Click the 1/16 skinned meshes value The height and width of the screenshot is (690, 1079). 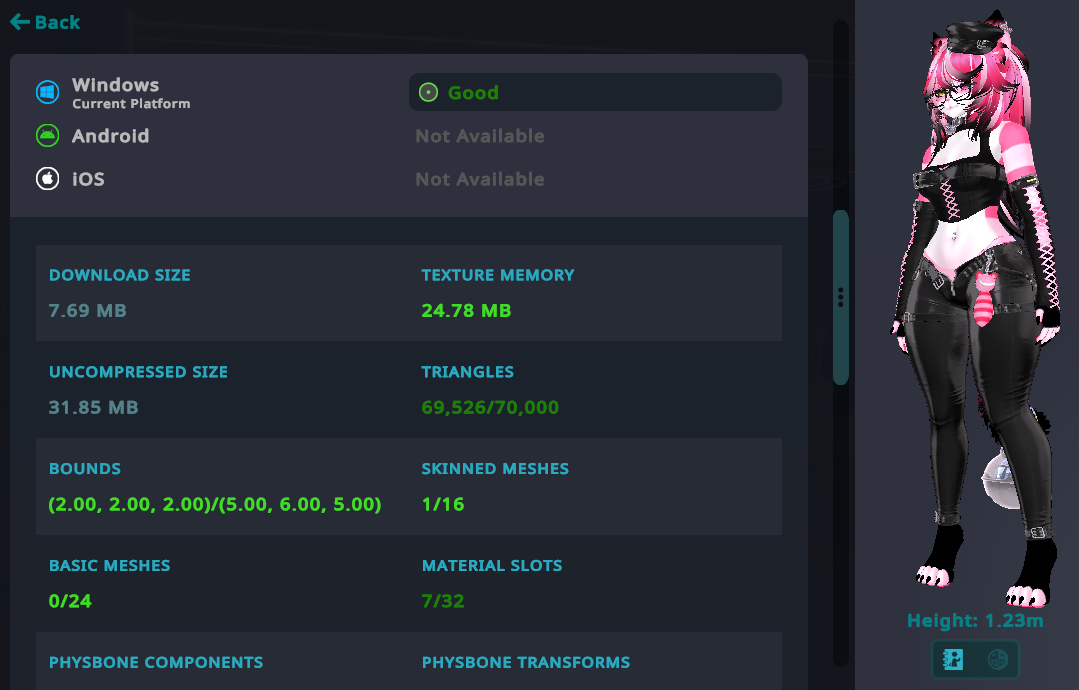pyautogui.click(x=442, y=505)
